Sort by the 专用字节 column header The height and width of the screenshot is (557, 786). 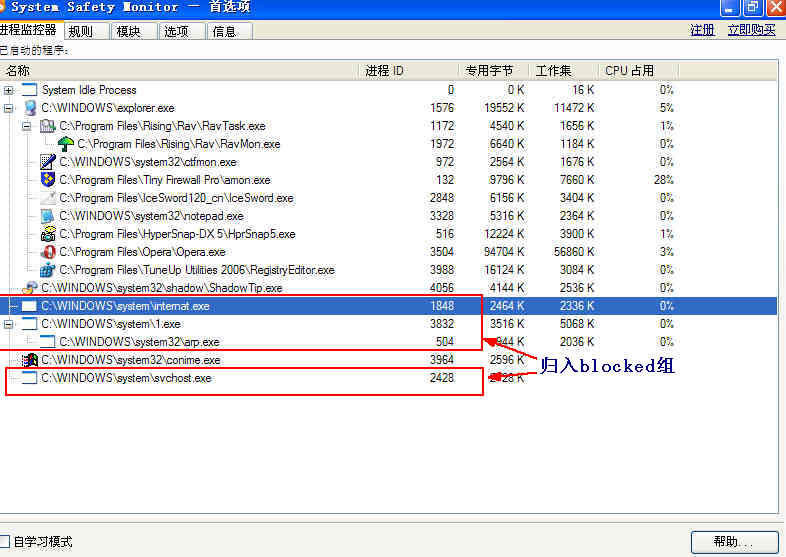[493, 71]
